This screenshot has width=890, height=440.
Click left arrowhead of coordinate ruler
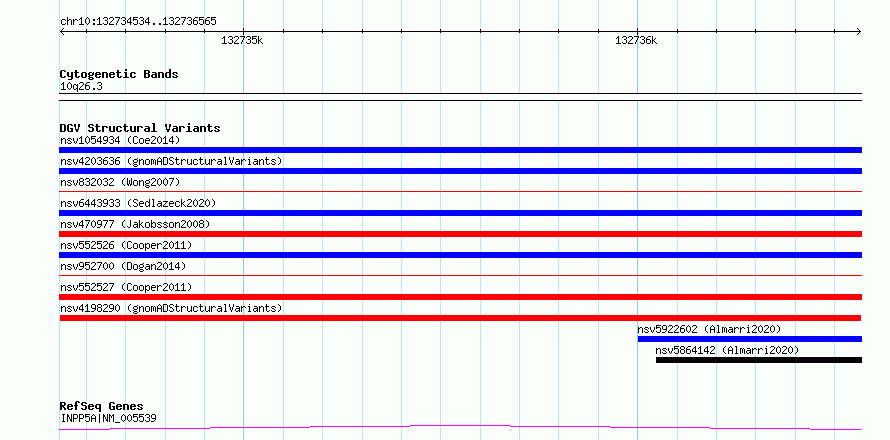[x=62, y=31]
